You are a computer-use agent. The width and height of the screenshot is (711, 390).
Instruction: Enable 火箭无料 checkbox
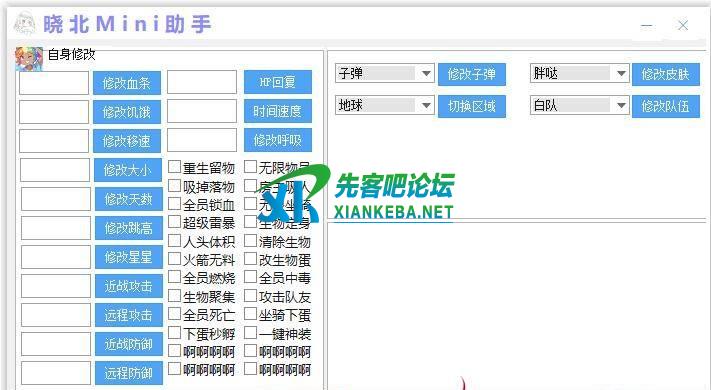coord(175,259)
